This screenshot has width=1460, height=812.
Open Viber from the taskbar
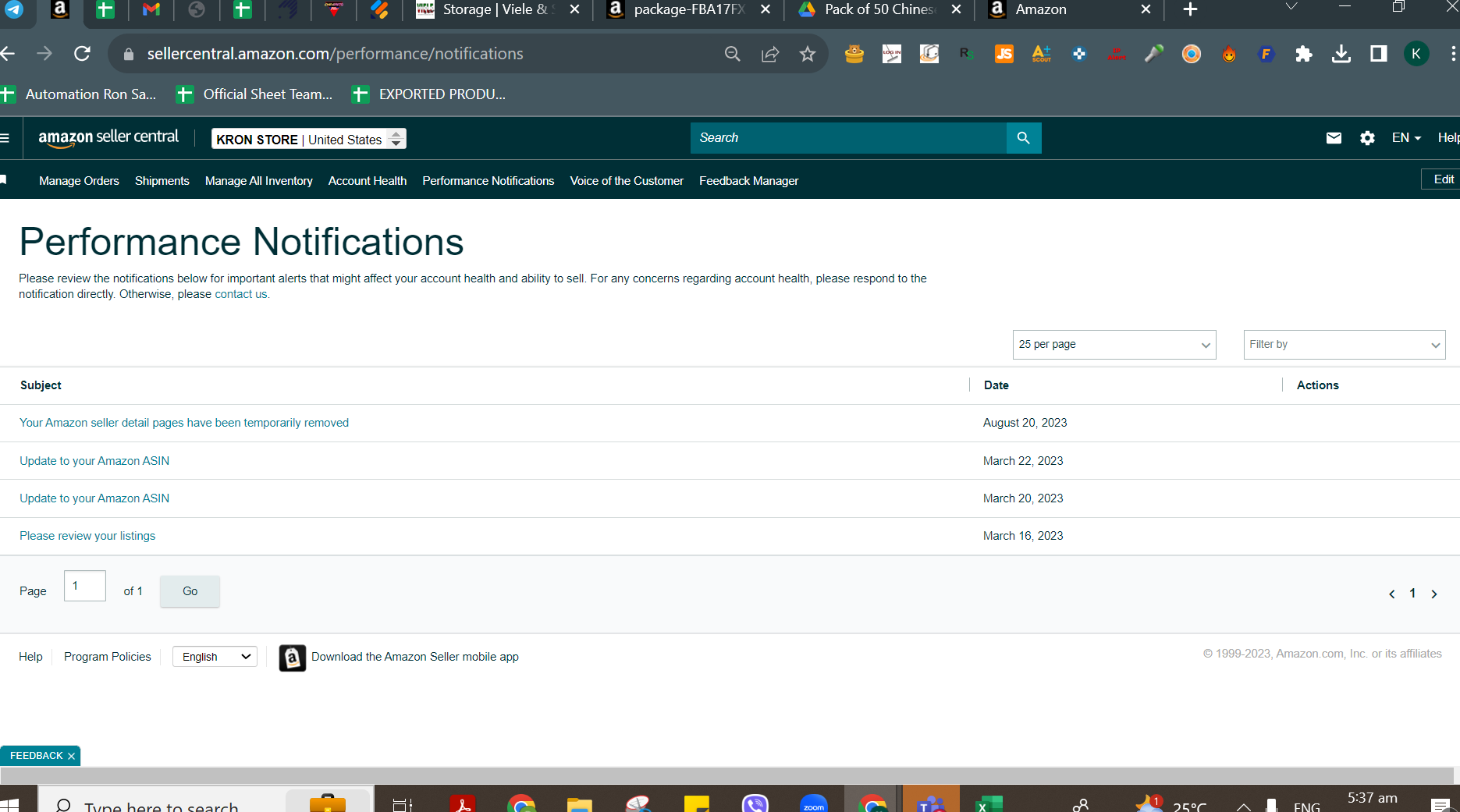(755, 803)
